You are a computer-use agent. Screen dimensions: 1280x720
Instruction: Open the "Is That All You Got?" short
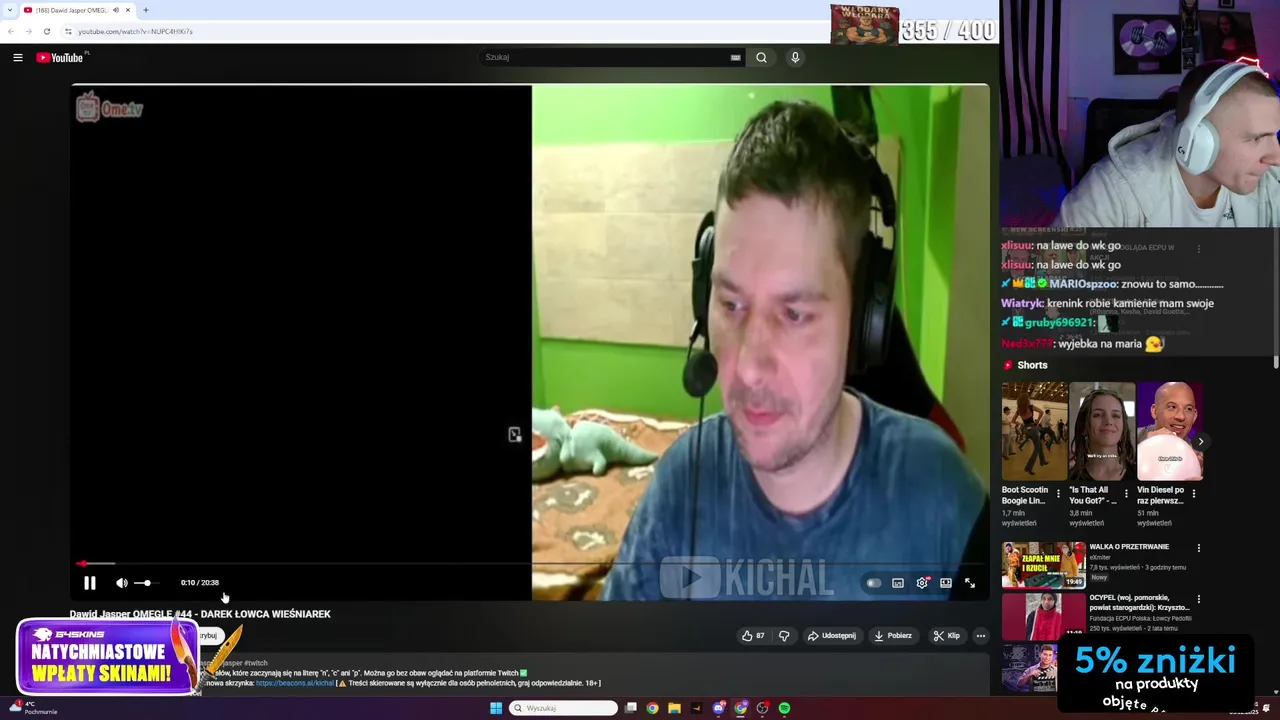coord(1101,431)
